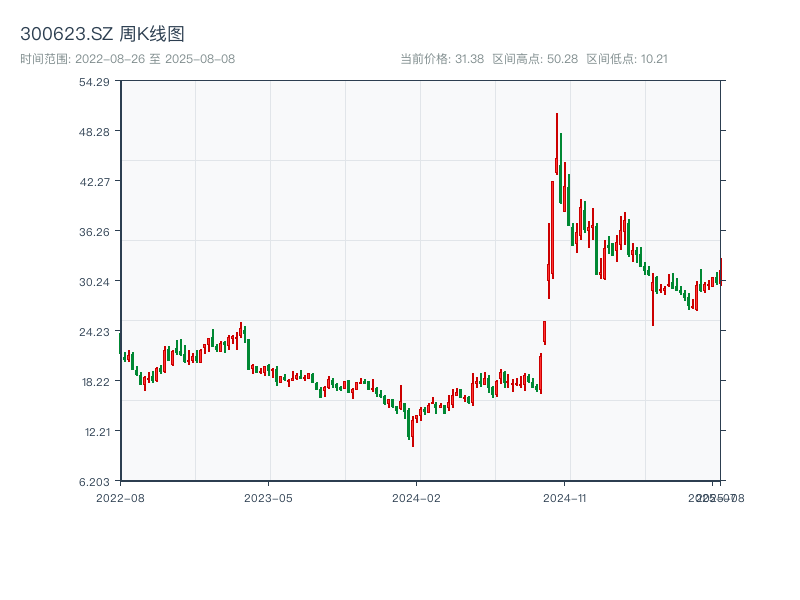Click the 2024-11 x-axis date label

pyautogui.click(x=565, y=497)
